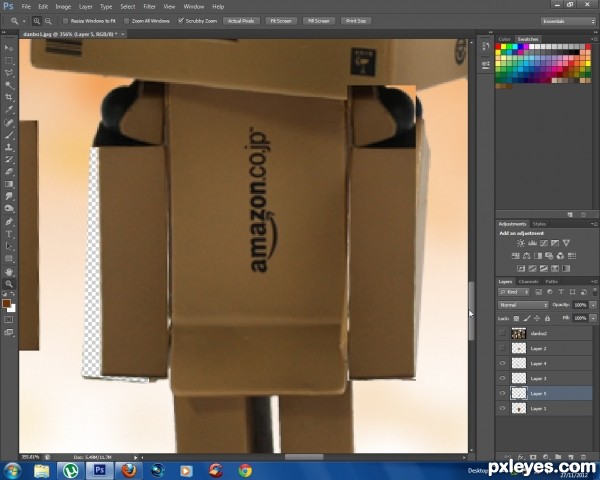Switch to the Color tab
This screenshot has width=600, height=480.
[504, 39]
